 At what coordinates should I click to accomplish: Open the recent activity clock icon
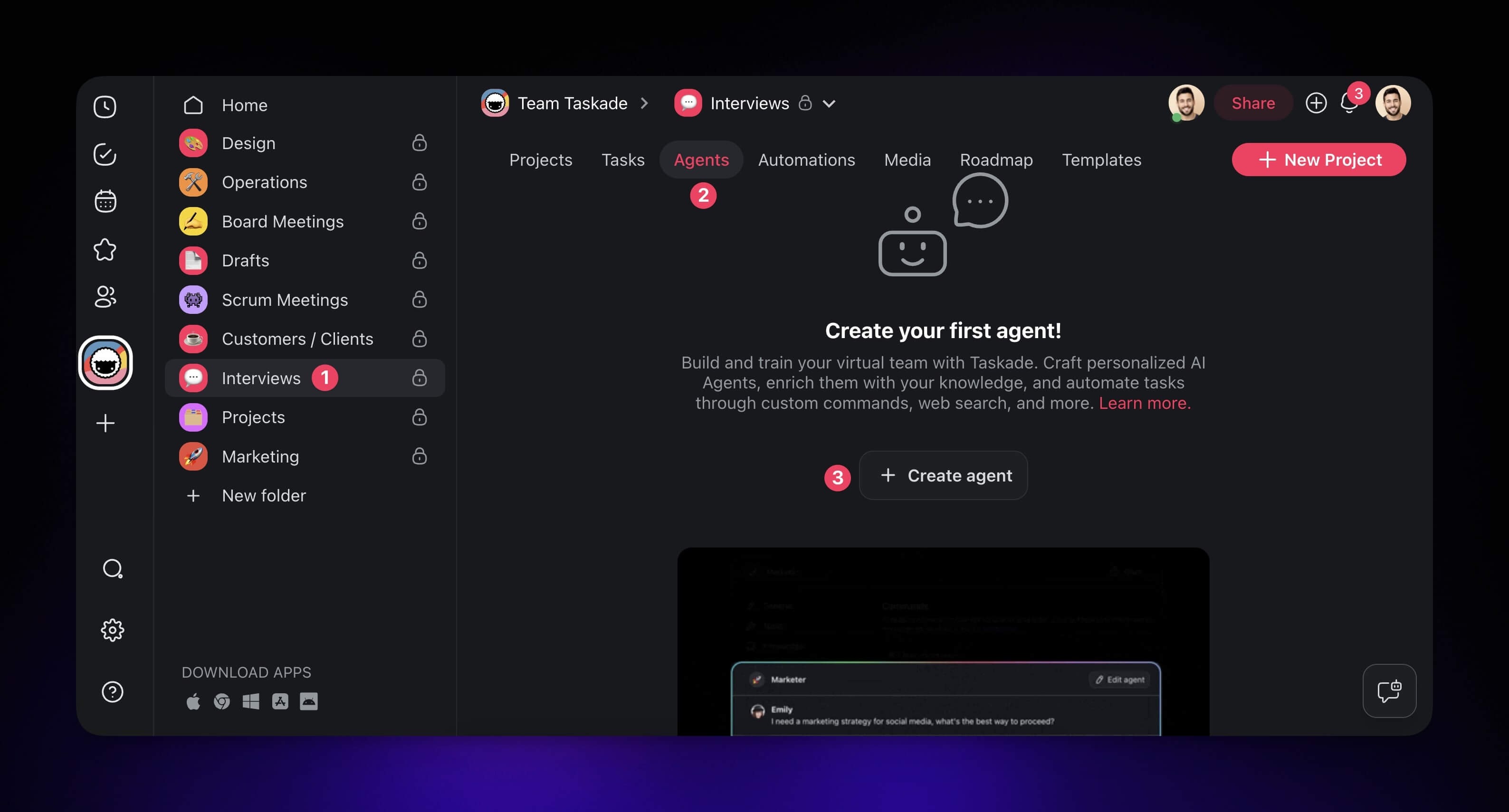(105, 106)
